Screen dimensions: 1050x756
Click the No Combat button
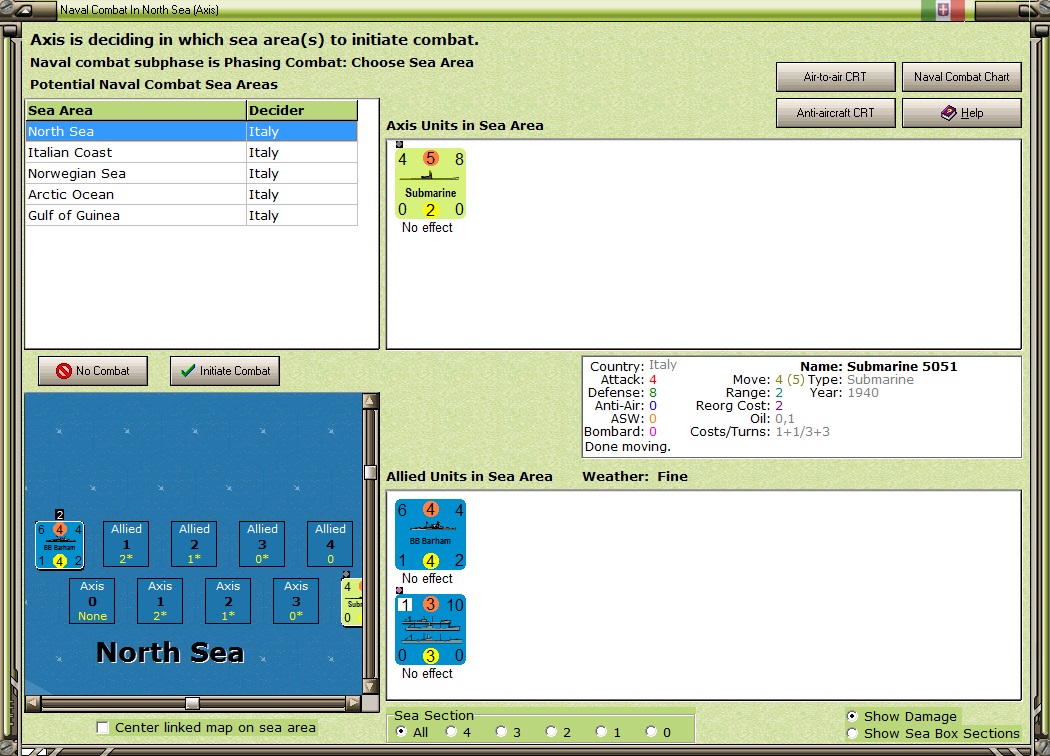(92, 371)
